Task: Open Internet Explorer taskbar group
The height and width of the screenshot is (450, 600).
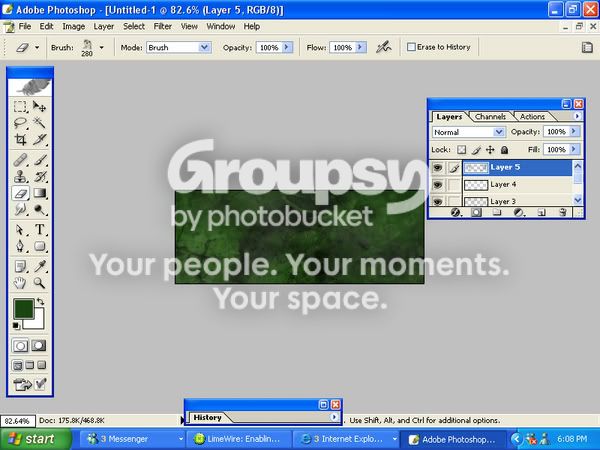Action: coord(346,439)
